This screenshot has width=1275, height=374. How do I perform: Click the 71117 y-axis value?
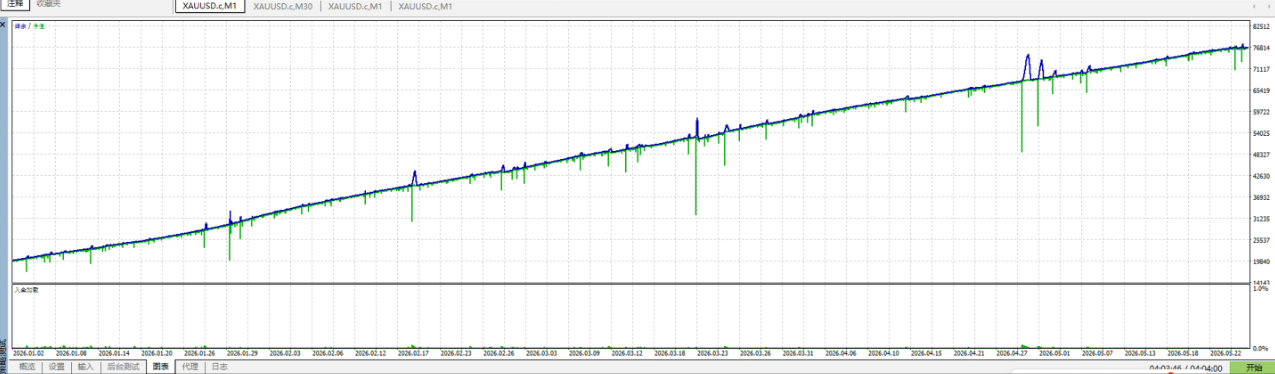click(x=1261, y=69)
